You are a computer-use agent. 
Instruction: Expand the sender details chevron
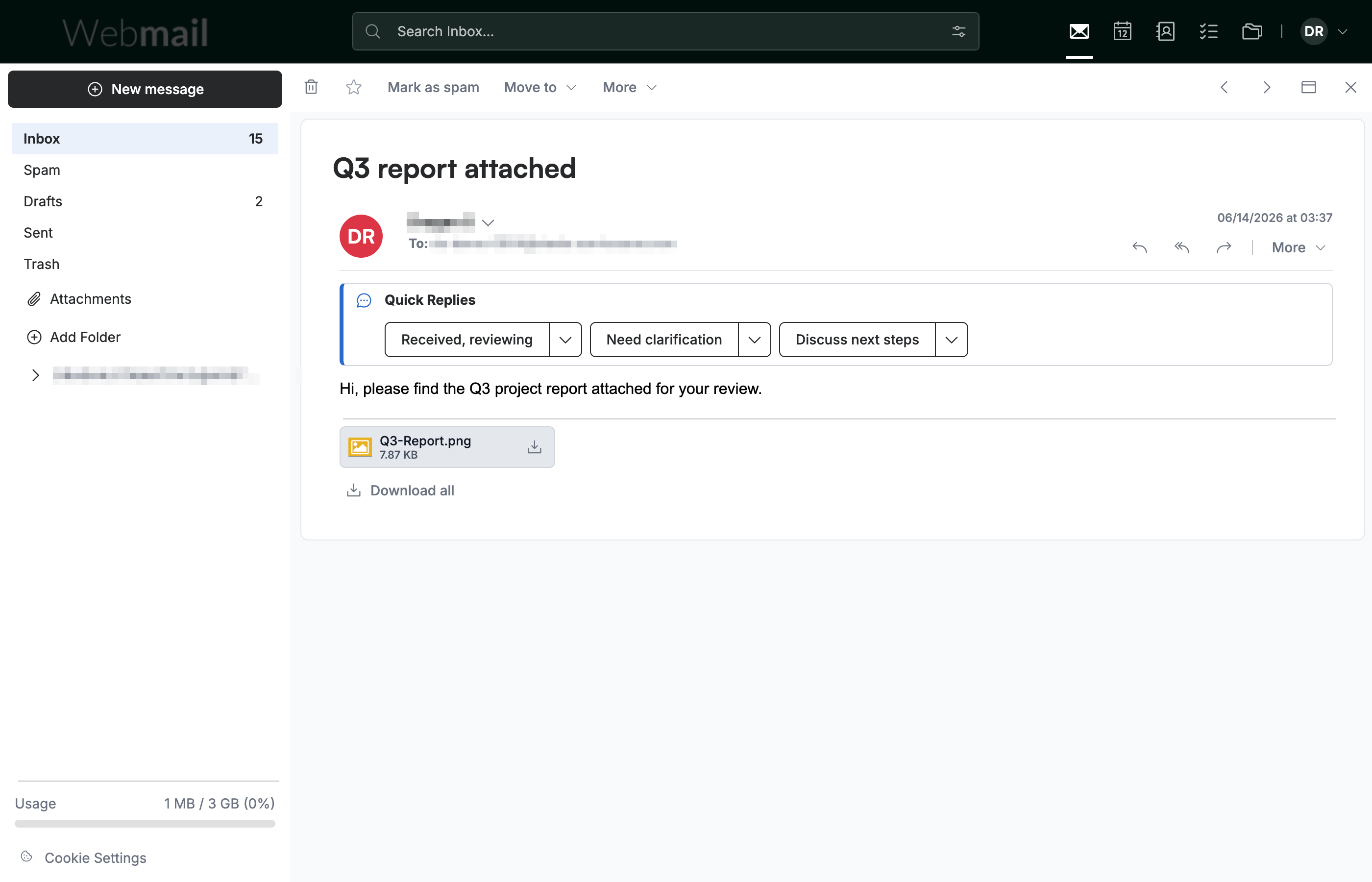tap(488, 223)
